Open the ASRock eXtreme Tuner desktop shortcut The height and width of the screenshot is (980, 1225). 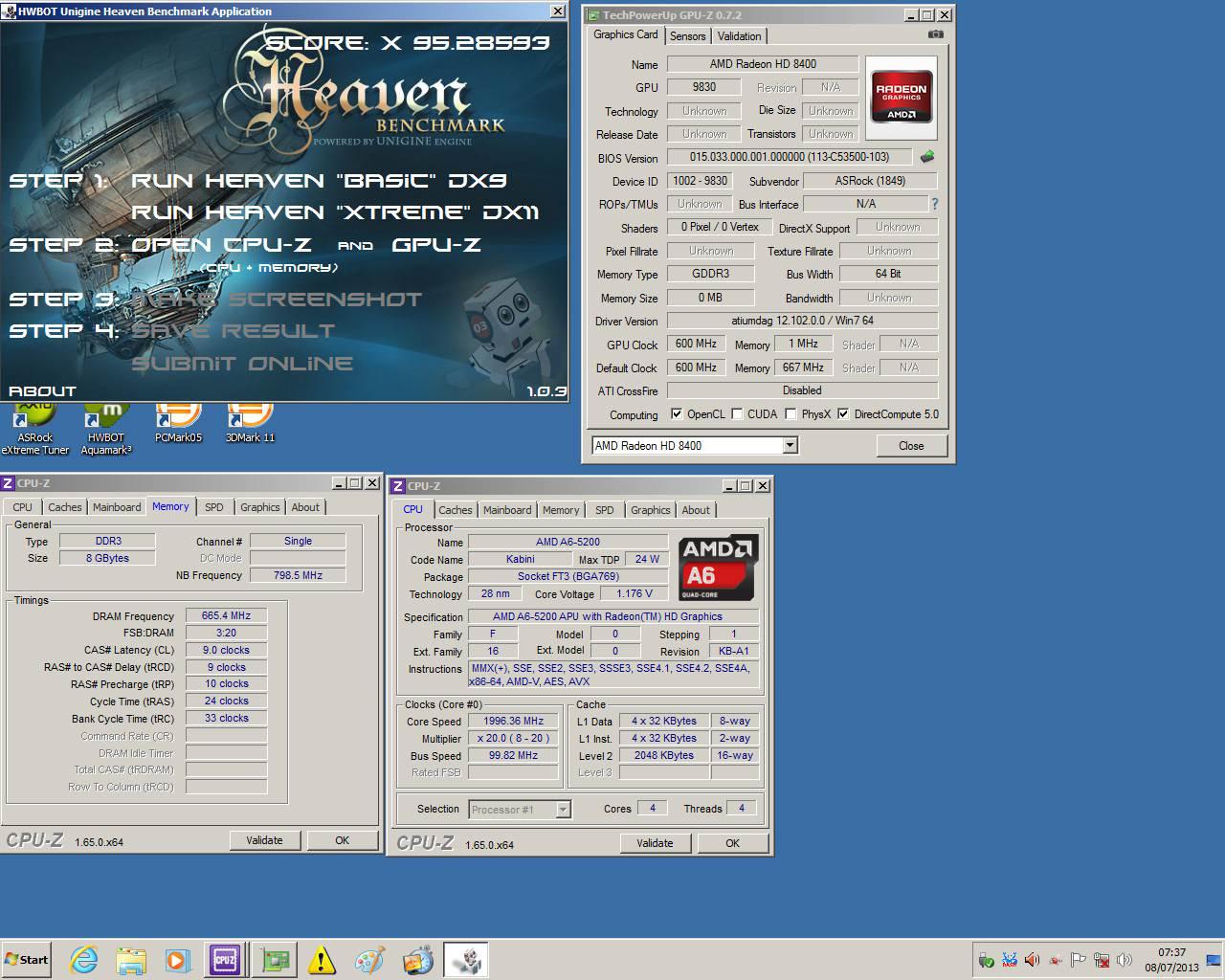pos(34,429)
